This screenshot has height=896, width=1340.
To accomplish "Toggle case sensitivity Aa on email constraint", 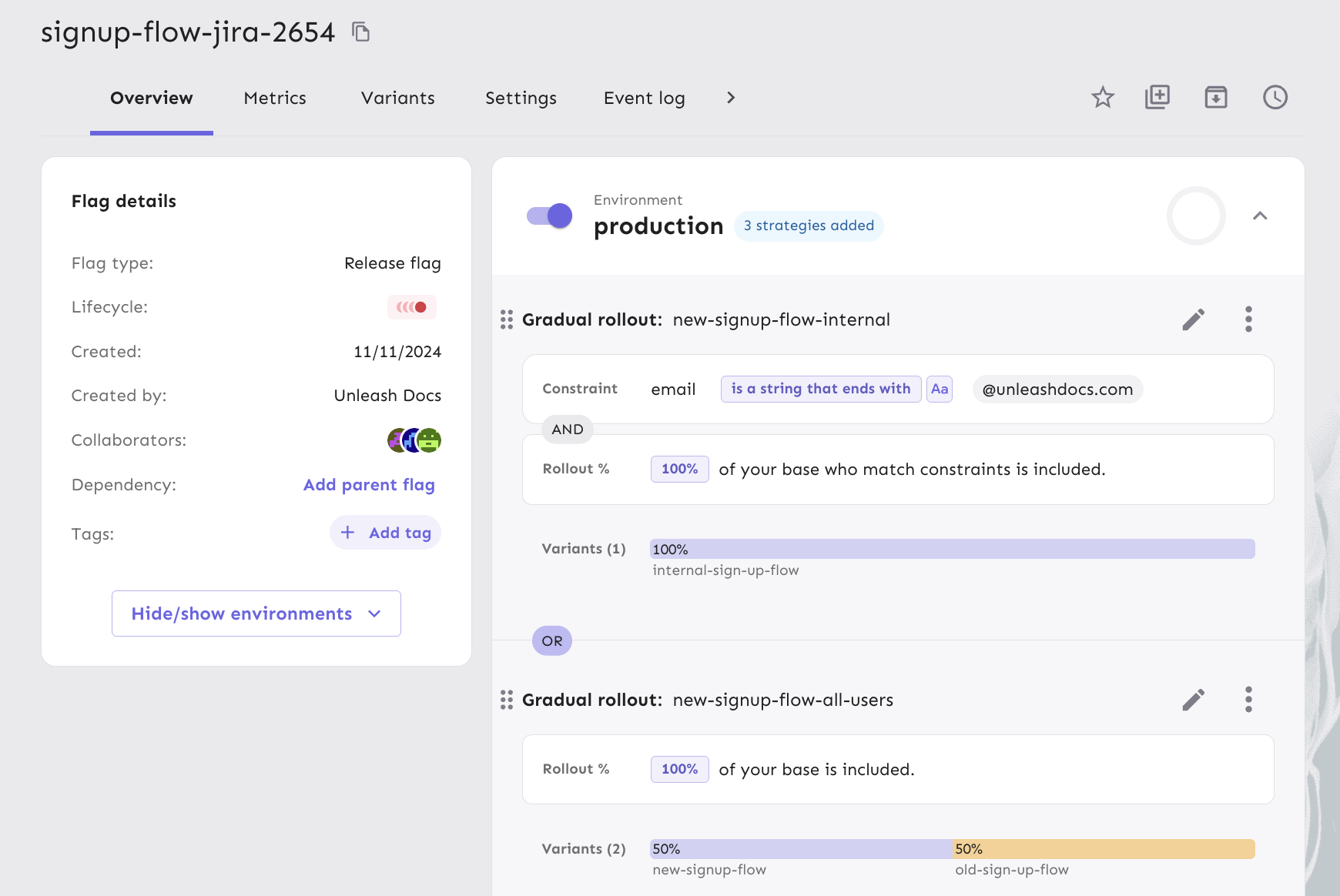I will [x=939, y=389].
